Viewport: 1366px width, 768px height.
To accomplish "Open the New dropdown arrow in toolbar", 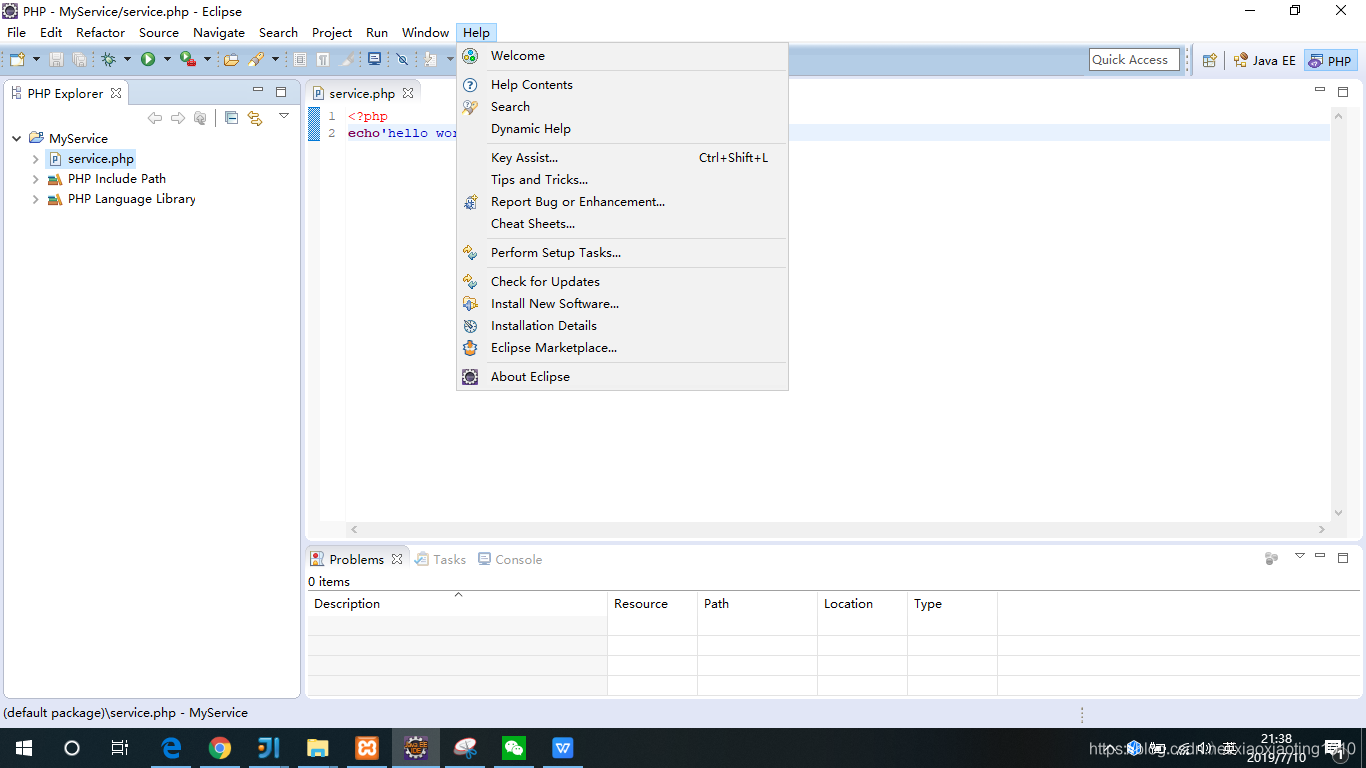I will pos(36,60).
